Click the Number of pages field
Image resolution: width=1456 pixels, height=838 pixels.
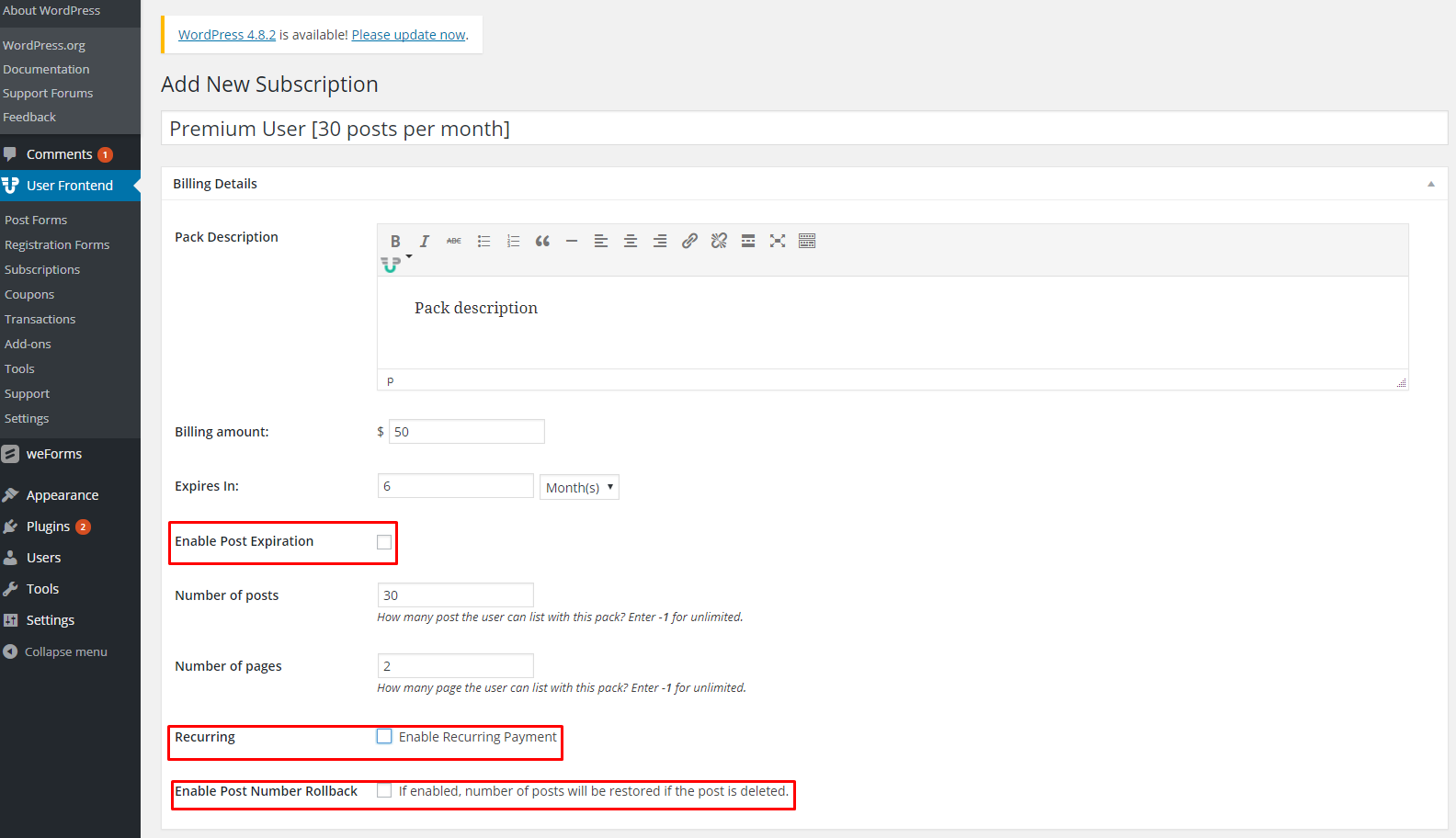pos(456,666)
